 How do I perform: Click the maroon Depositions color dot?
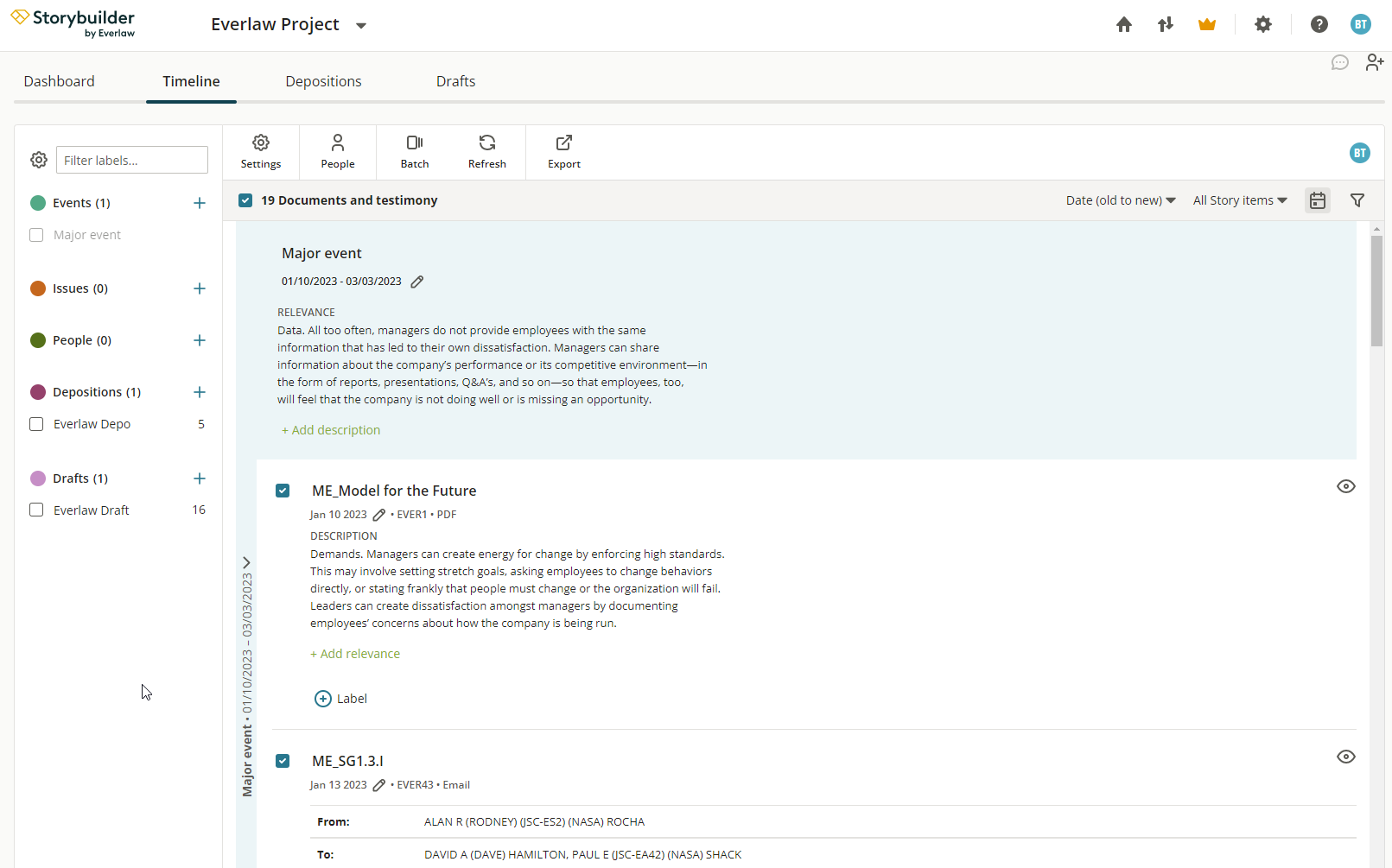tap(38, 392)
